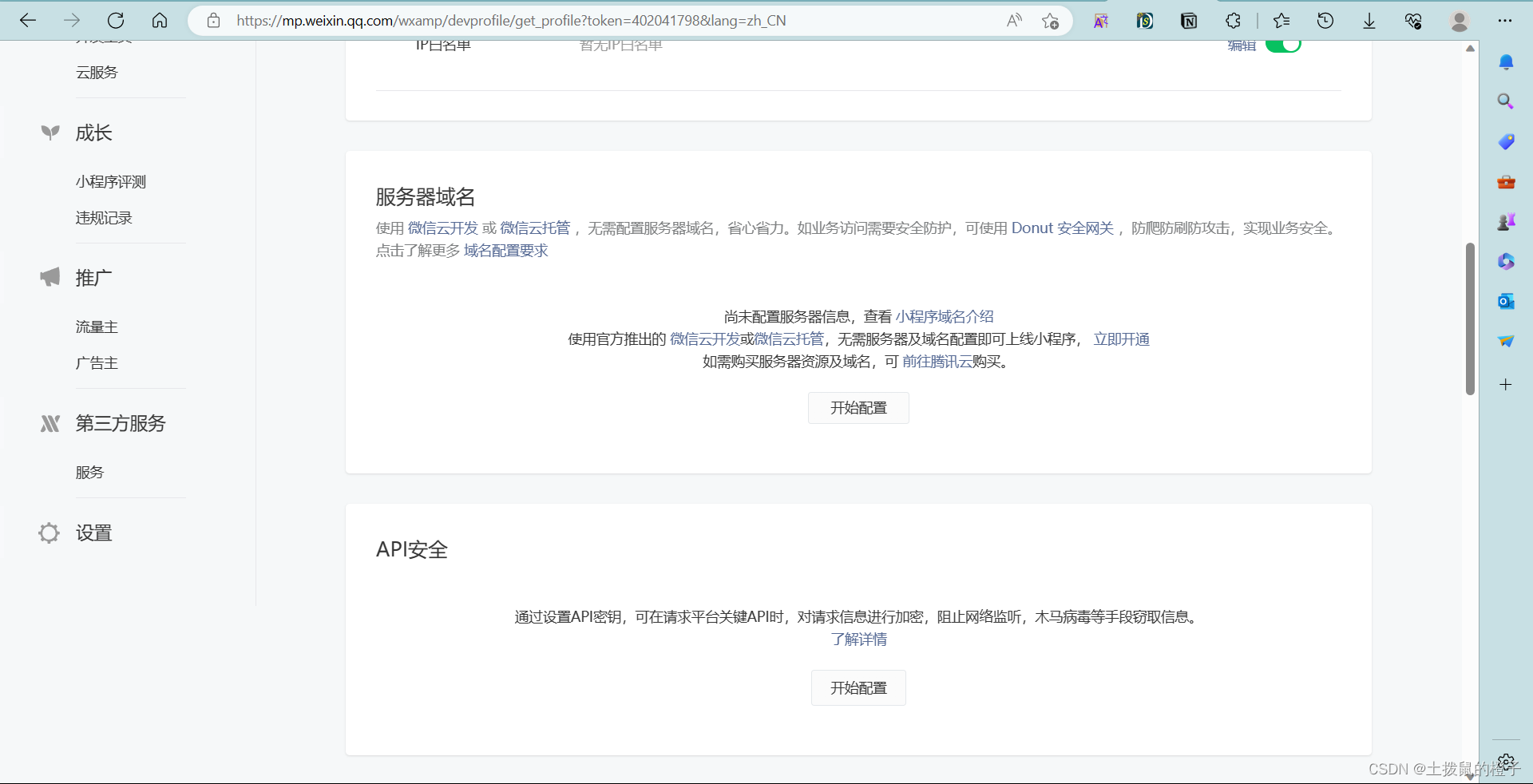Open browser settings and more menu
Image resolution: width=1533 pixels, height=784 pixels.
[x=1505, y=21]
